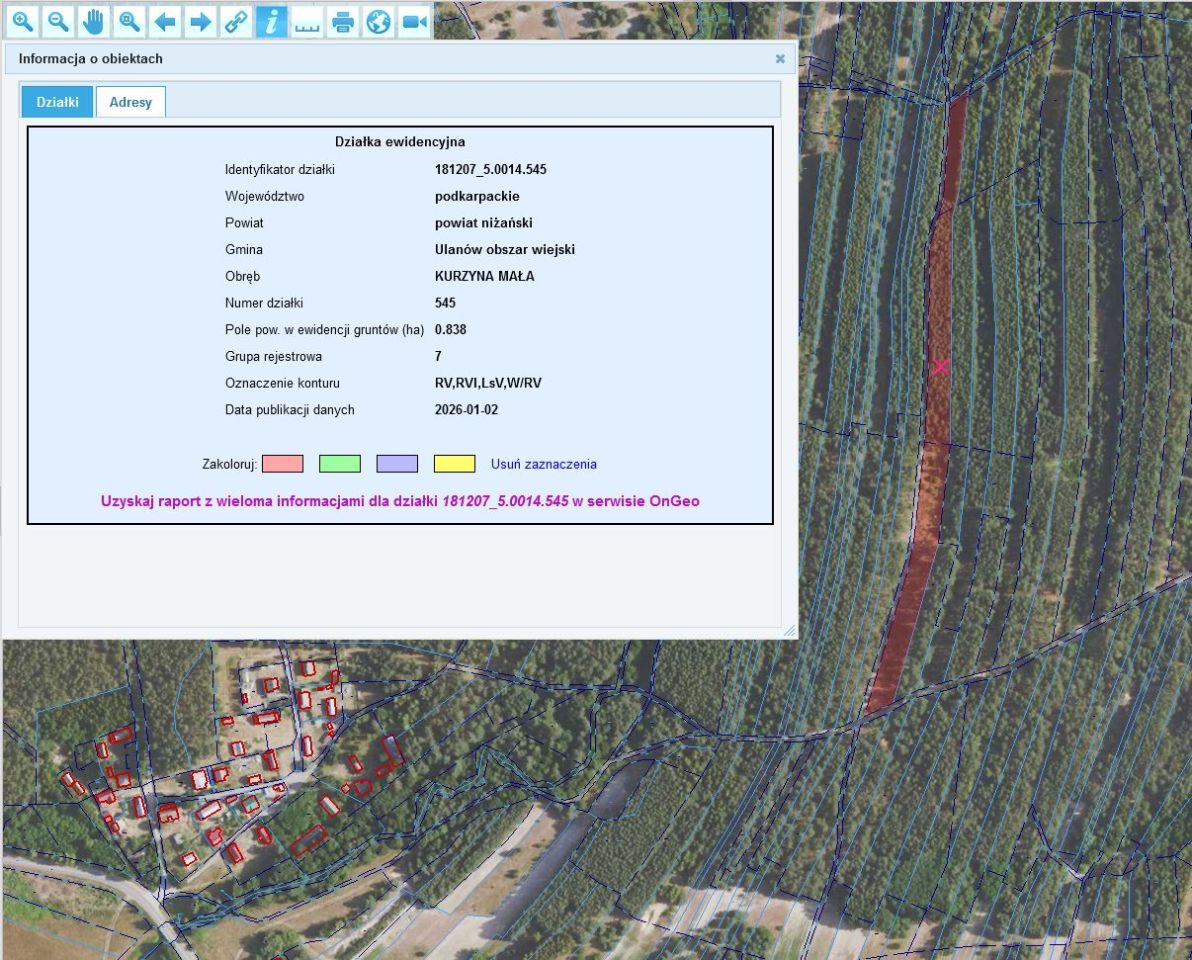This screenshot has width=1192, height=960.
Task: Open the OnGeo report link
Action: click(x=400, y=501)
